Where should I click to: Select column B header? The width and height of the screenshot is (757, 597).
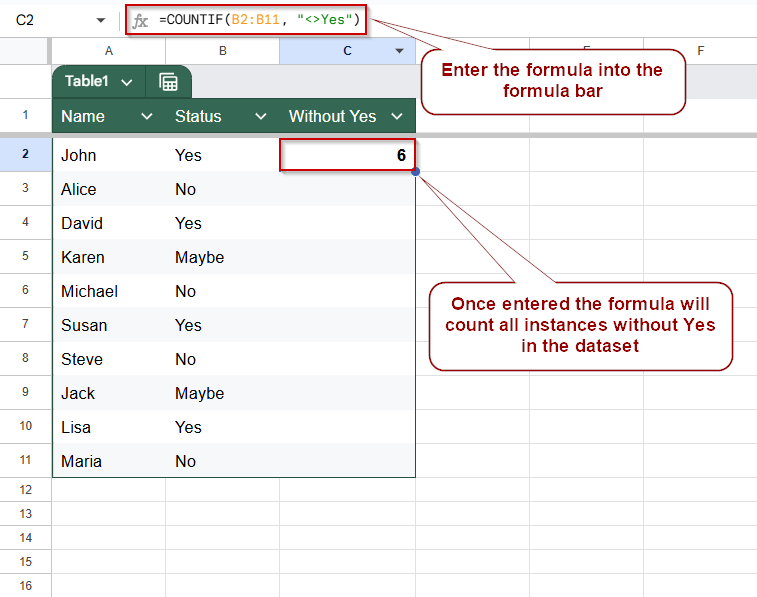[x=223, y=51]
